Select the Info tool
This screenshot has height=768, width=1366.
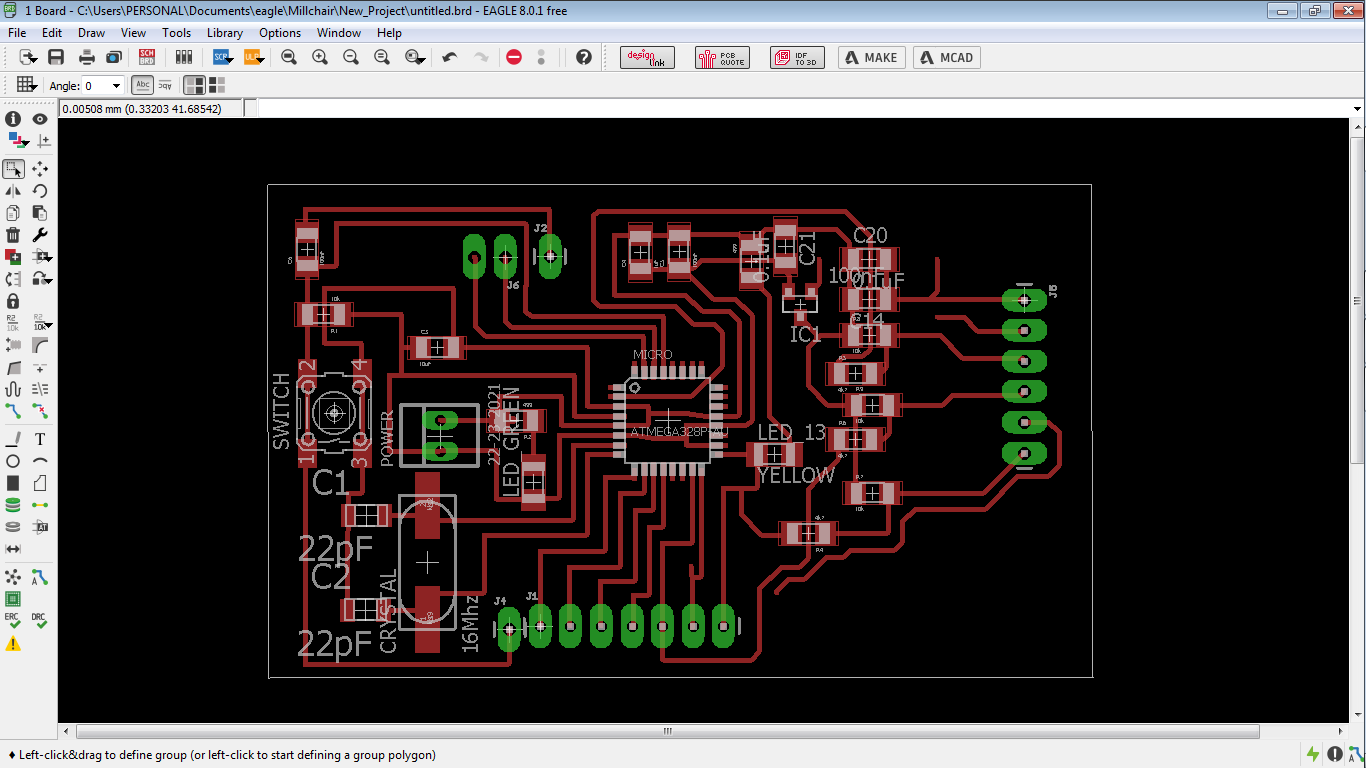pos(13,119)
